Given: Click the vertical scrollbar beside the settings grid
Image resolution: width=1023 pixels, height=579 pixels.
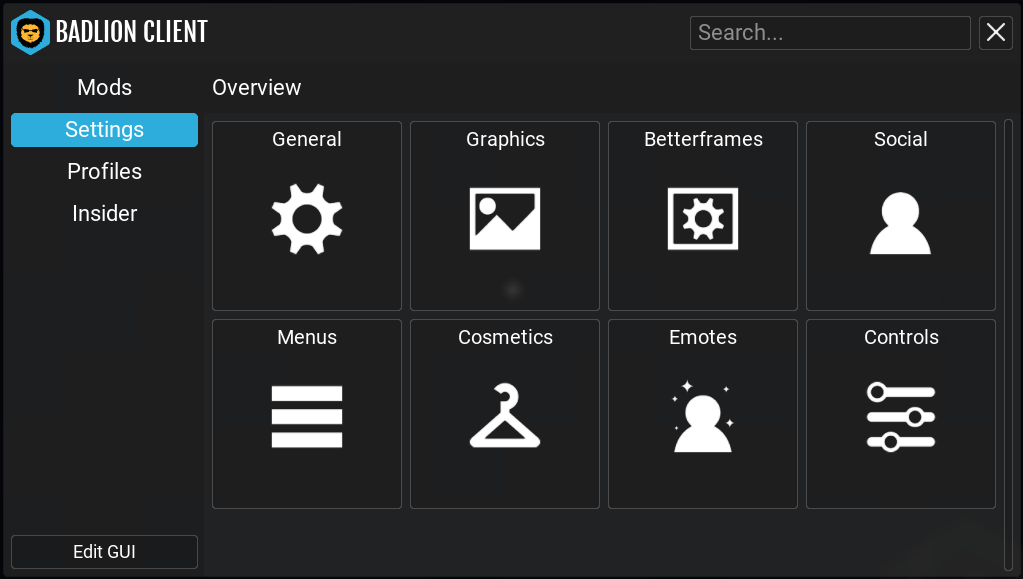Looking at the screenshot, I should pos(1008,346).
